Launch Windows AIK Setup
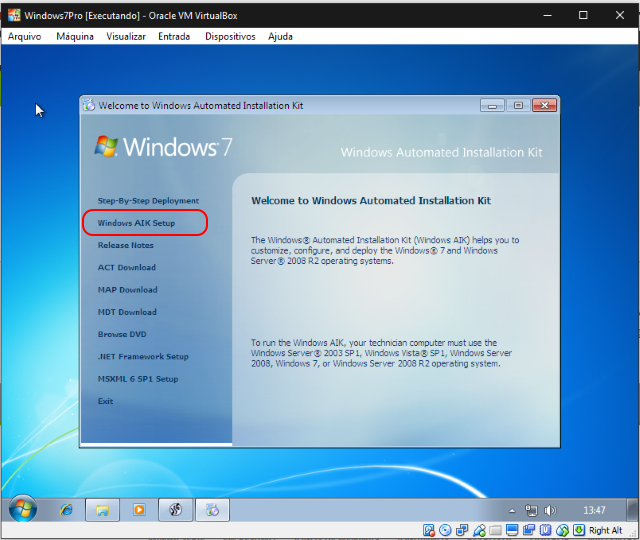The height and width of the screenshot is (540, 640). point(136,223)
